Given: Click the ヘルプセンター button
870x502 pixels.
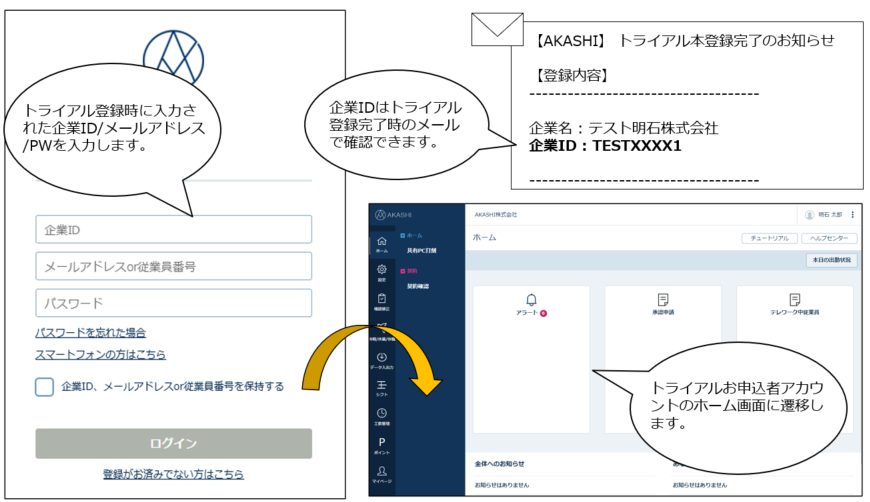Looking at the screenshot, I should click(828, 239).
